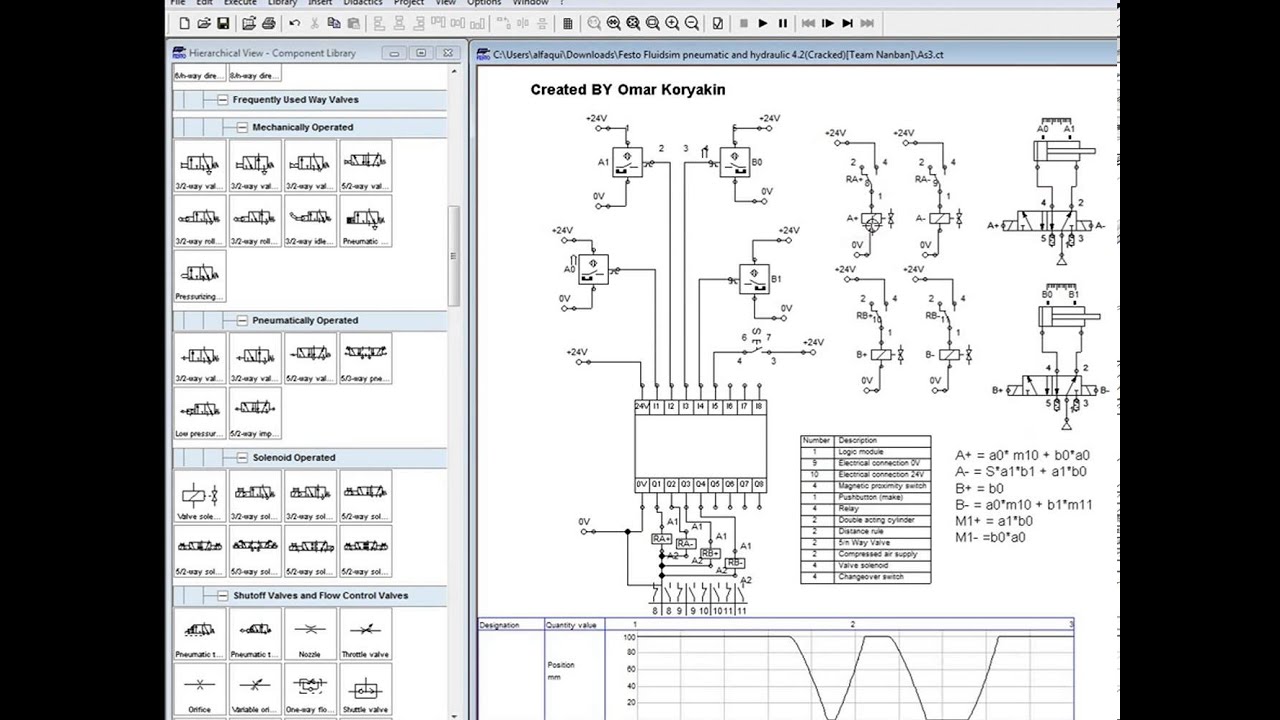
Task: Undo the last action in toolbar
Action: click(x=295, y=23)
